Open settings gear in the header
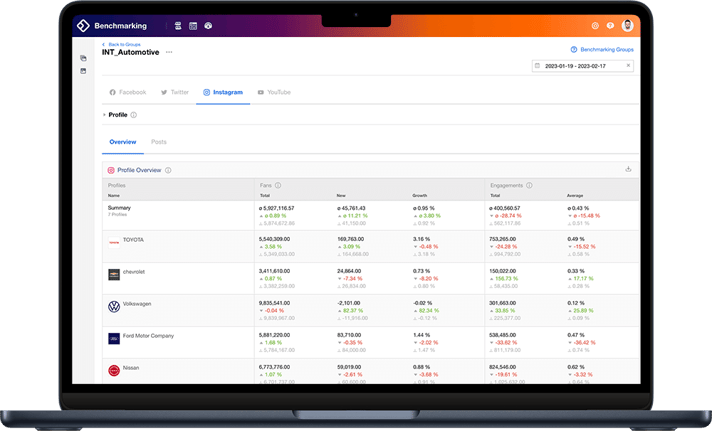 click(x=595, y=26)
